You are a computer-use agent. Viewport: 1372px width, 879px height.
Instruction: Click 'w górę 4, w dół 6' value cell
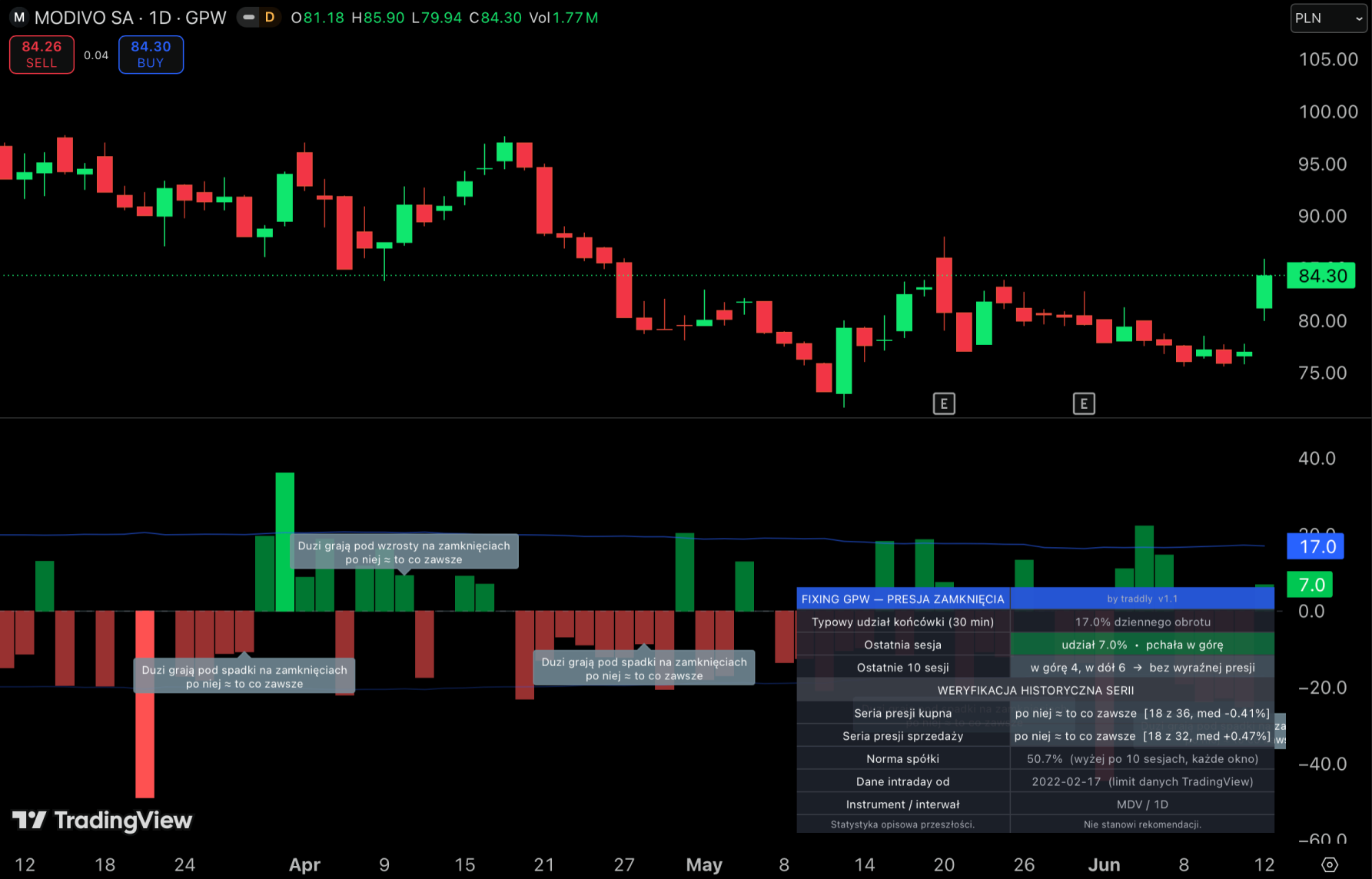tap(1142, 668)
